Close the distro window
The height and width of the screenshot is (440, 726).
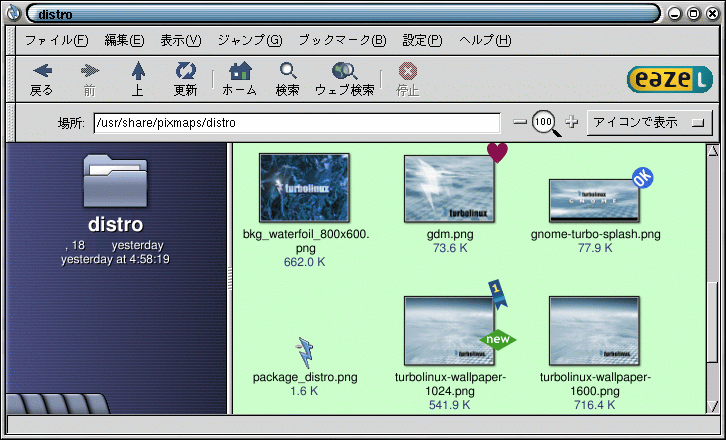(713, 14)
